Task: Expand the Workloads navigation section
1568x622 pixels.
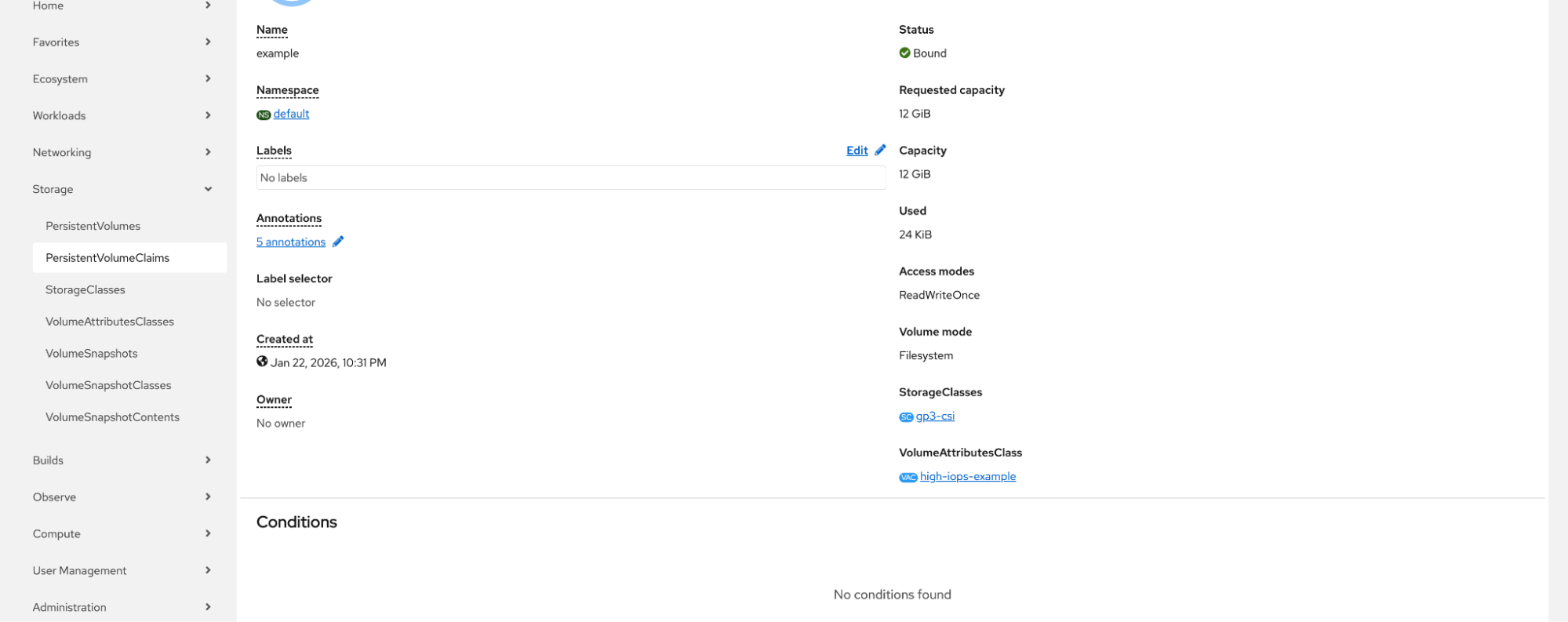Action: coord(208,115)
